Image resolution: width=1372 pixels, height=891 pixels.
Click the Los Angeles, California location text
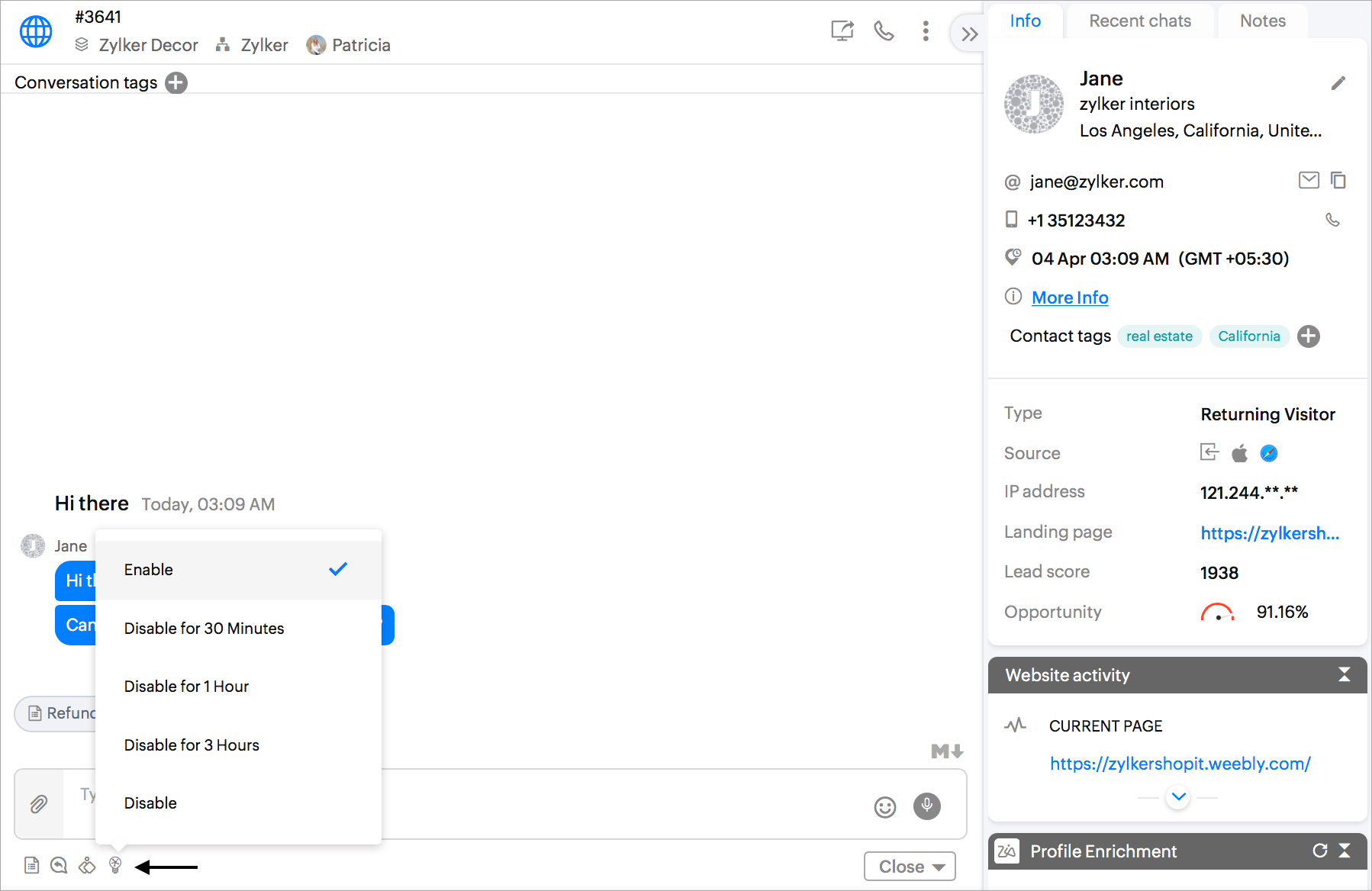pos(1201,130)
